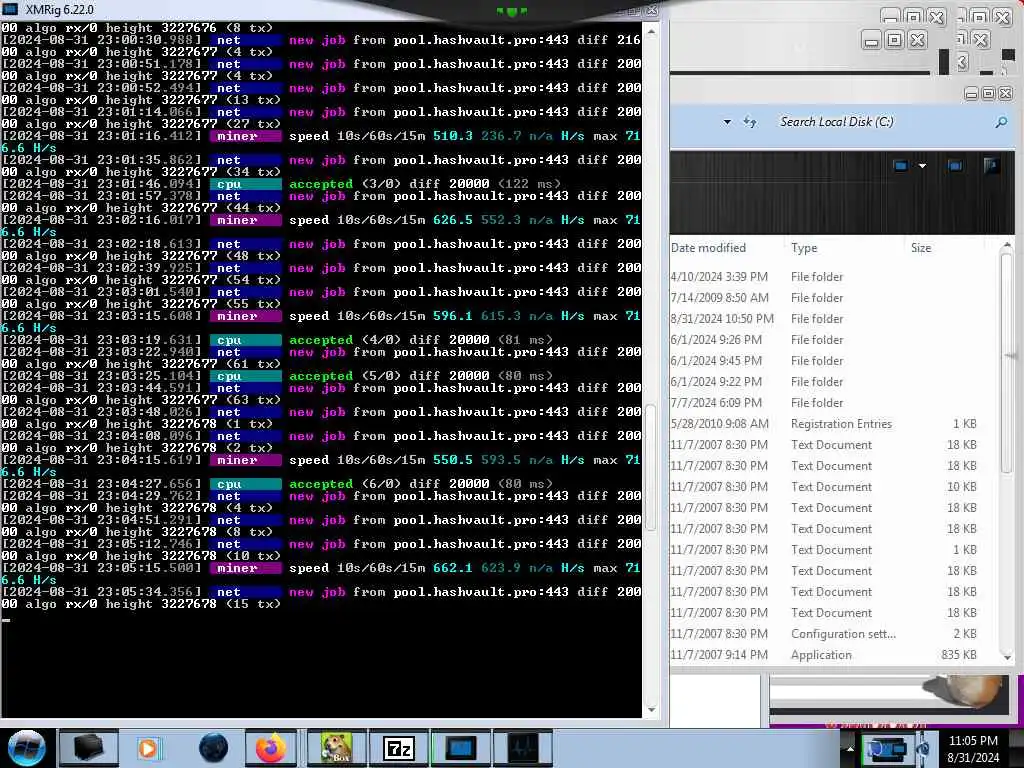Image resolution: width=1024 pixels, height=768 pixels.
Task: Sort files by the Type column
Action: 804,248
